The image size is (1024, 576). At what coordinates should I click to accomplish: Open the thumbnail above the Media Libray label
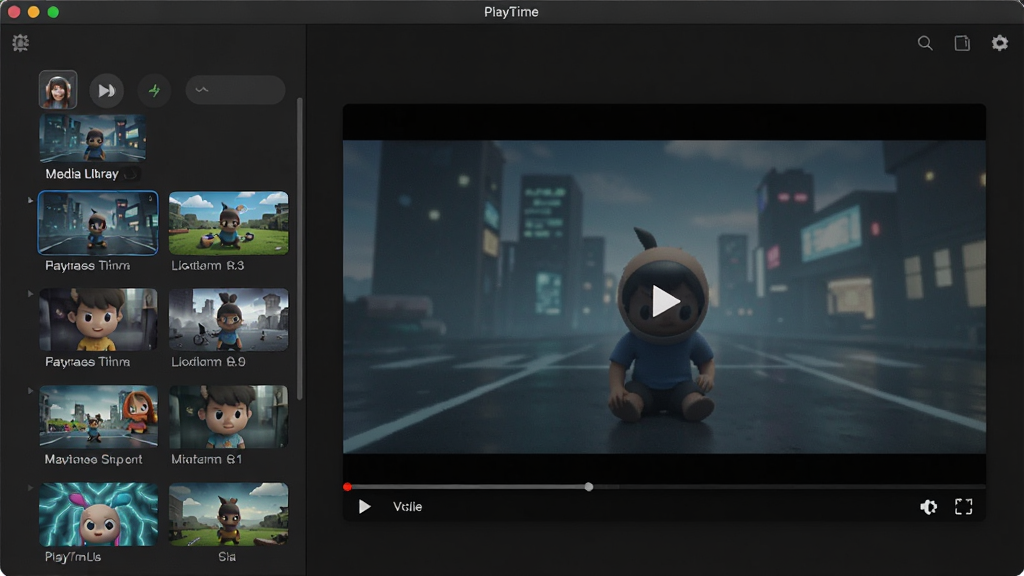click(93, 138)
